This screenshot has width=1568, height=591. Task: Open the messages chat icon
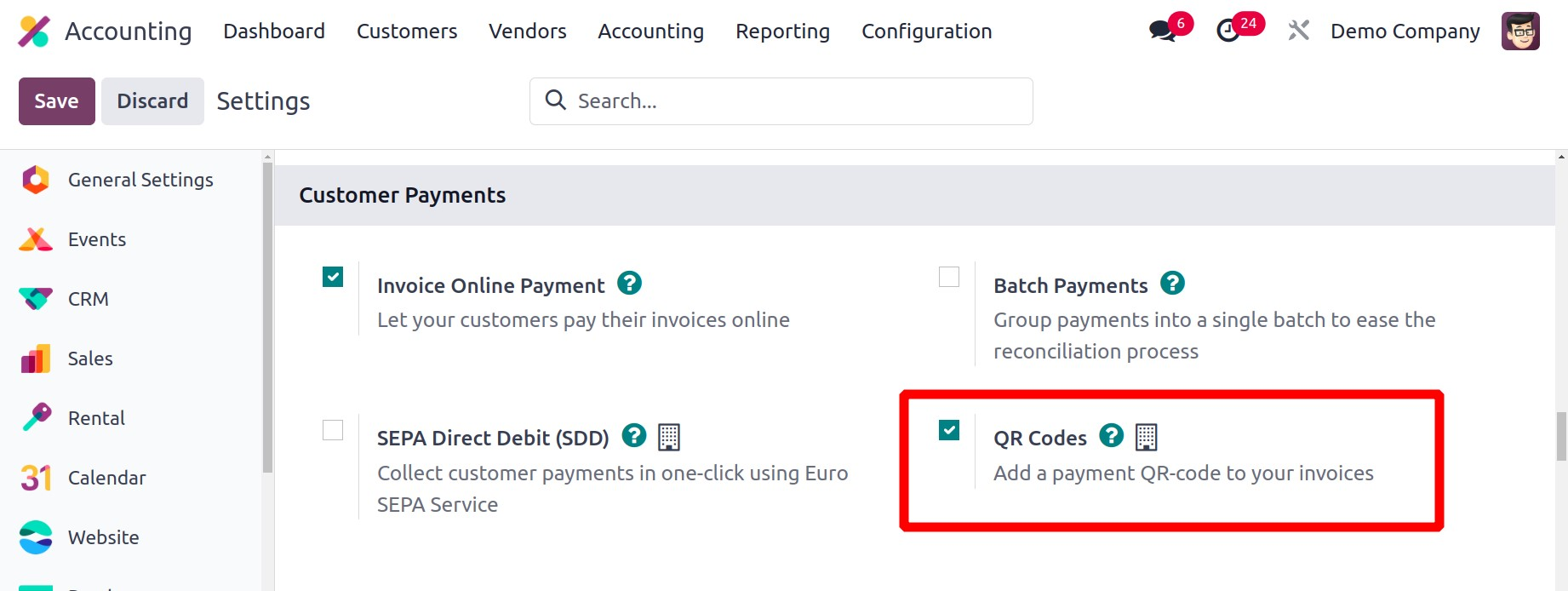1161,32
